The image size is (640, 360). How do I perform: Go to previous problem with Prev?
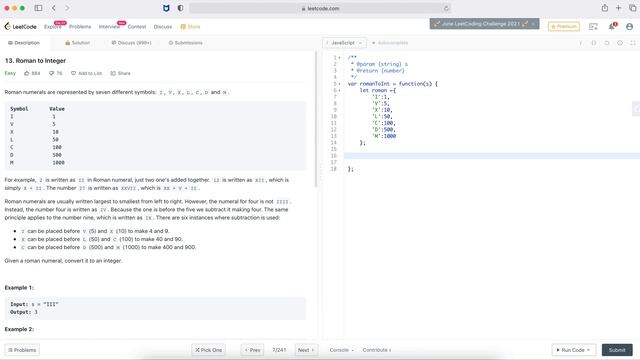[252, 350]
